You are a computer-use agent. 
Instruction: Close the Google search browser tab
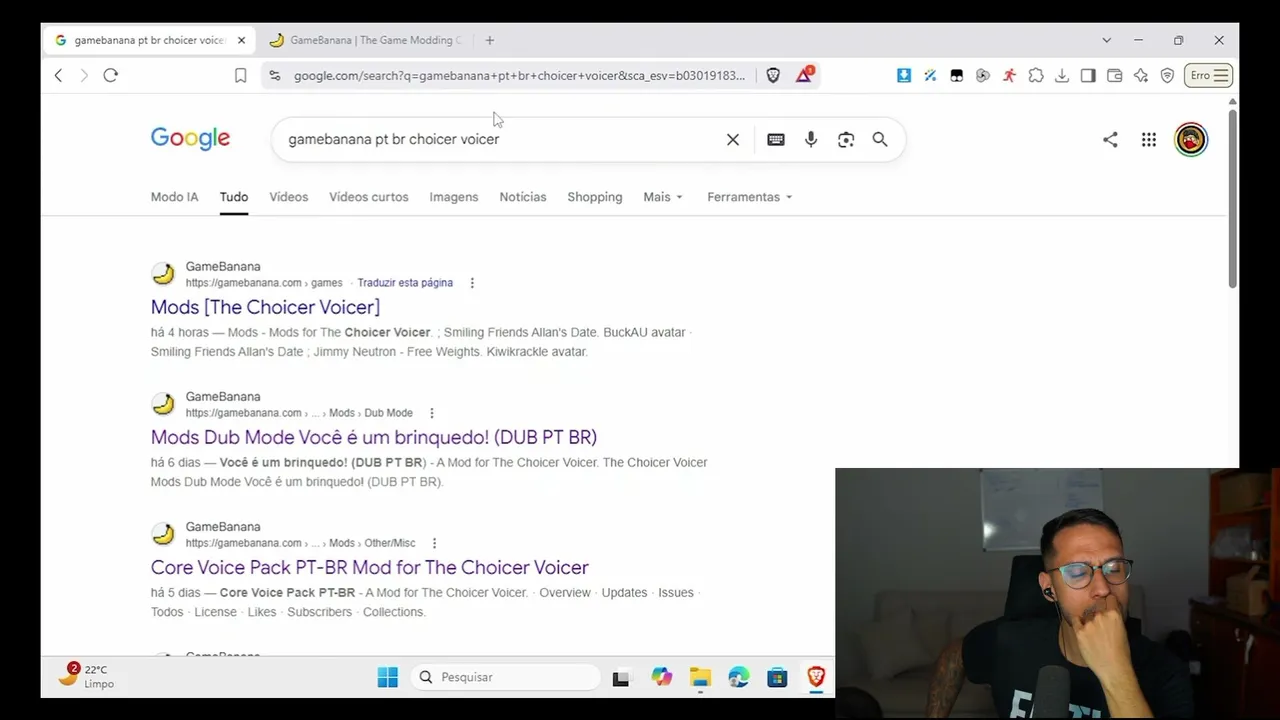tap(241, 40)
